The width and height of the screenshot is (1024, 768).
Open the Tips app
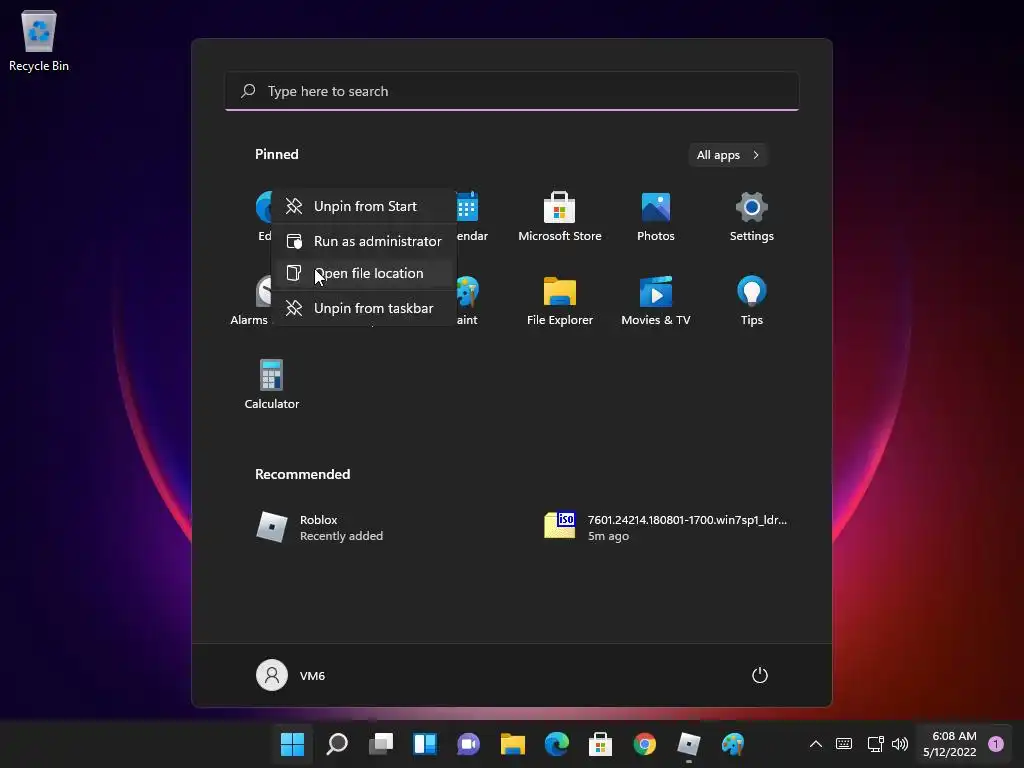pos(752,300)
